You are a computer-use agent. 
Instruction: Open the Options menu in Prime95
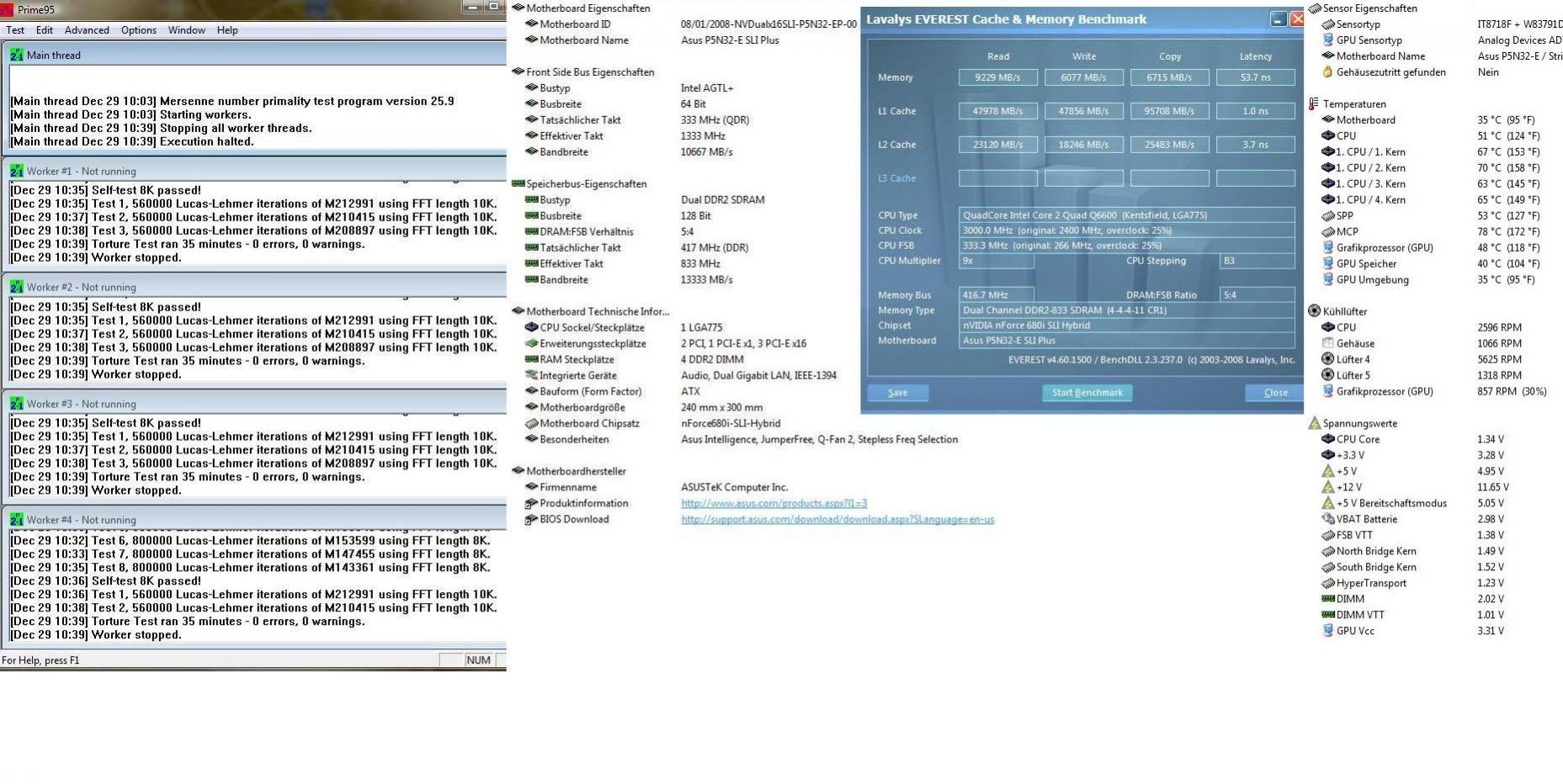pos(139,29)
